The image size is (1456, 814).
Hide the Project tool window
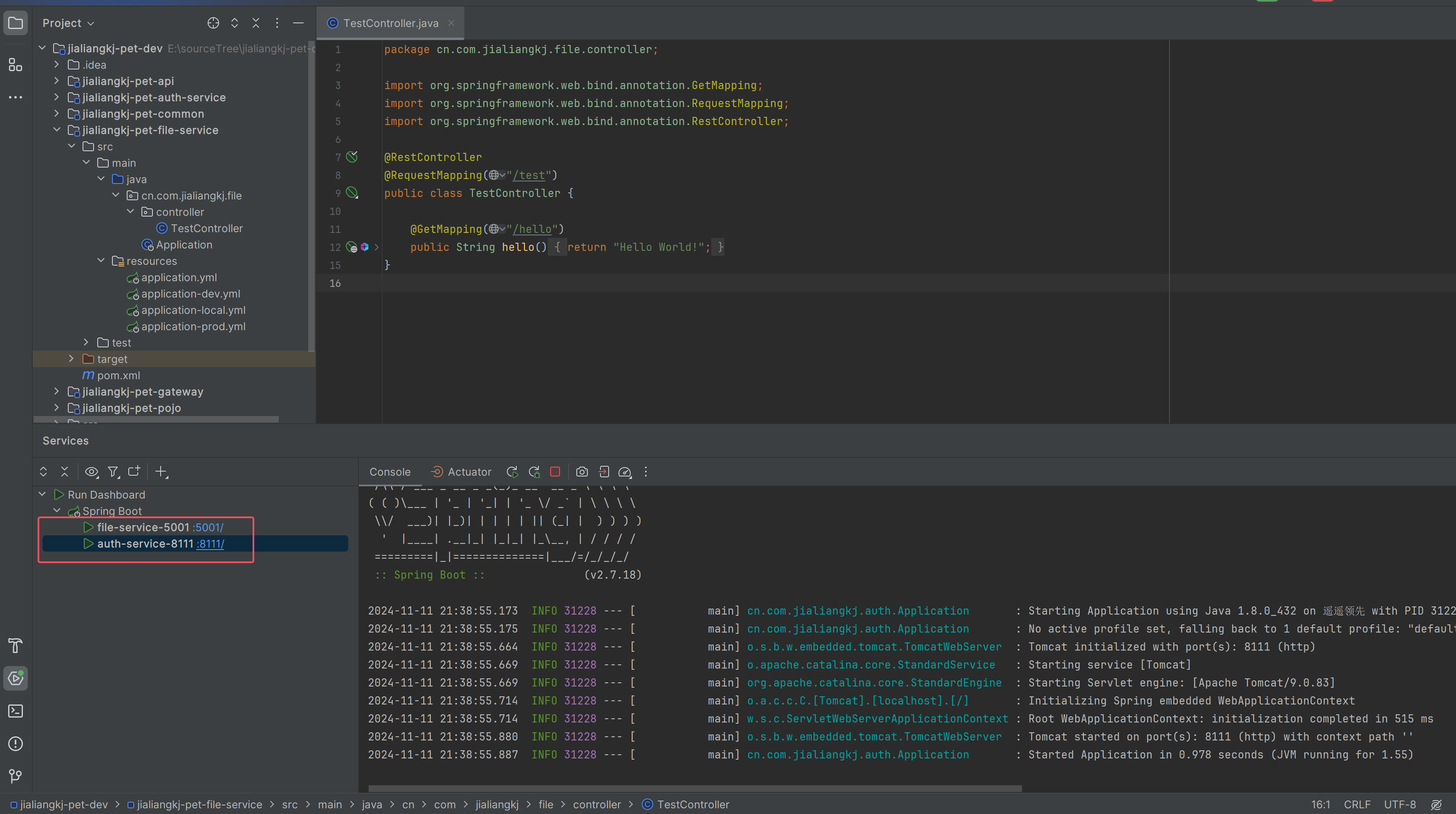[x=298, y=23]
